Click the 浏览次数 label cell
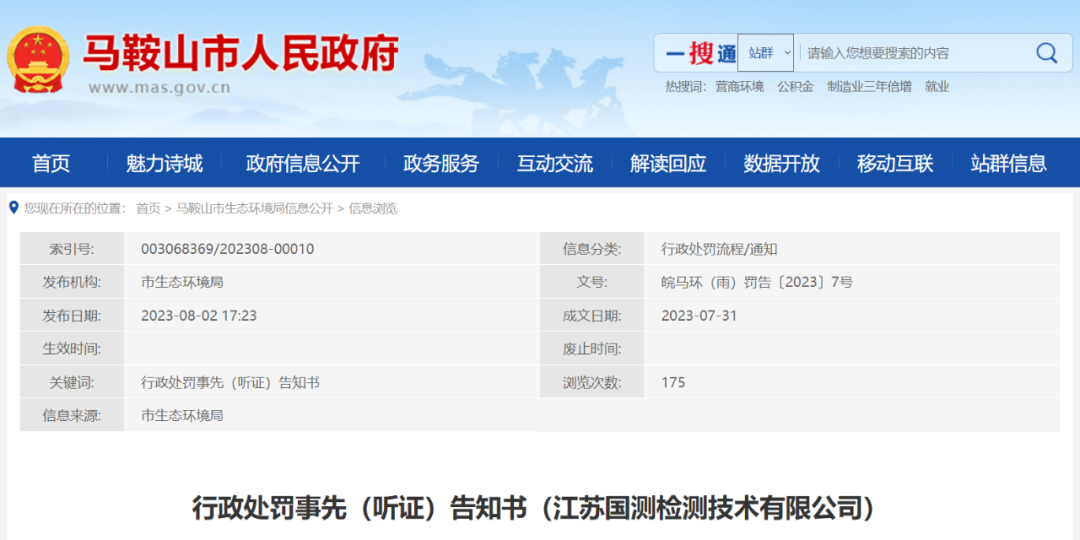 592,382
